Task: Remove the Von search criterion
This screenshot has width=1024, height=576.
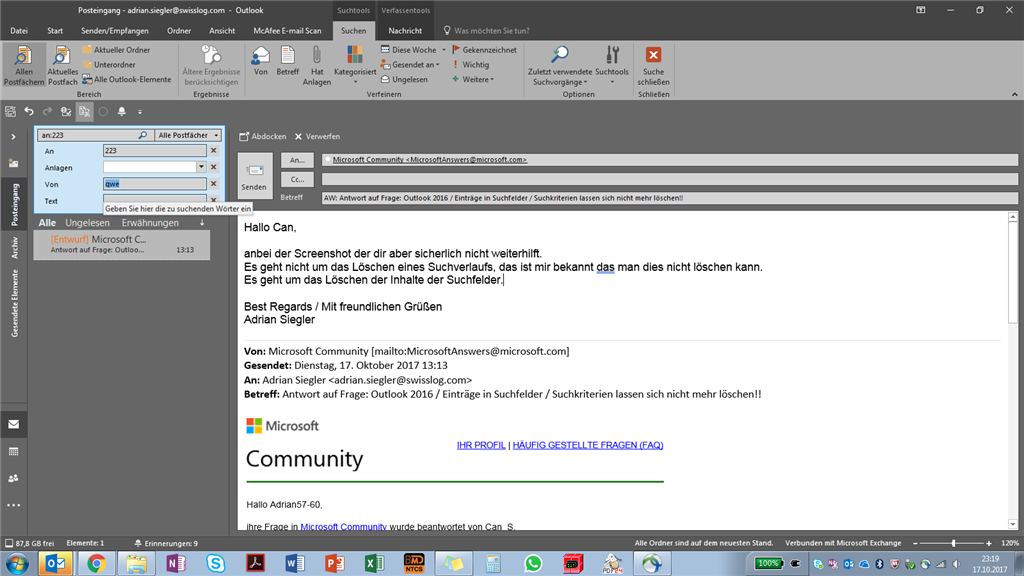Action: 214,184
